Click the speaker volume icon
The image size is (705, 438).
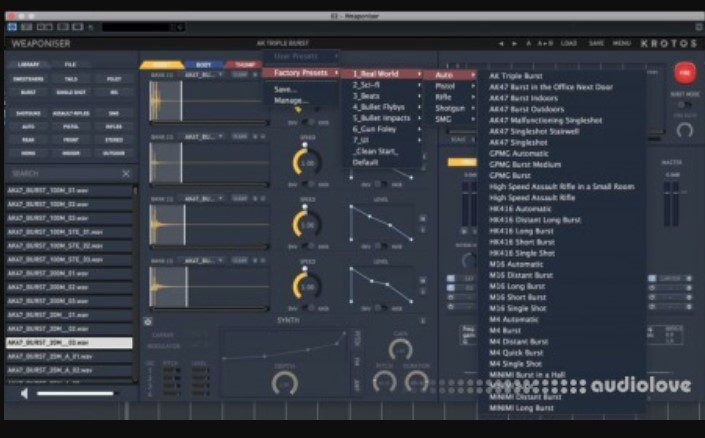coord(24,393)
